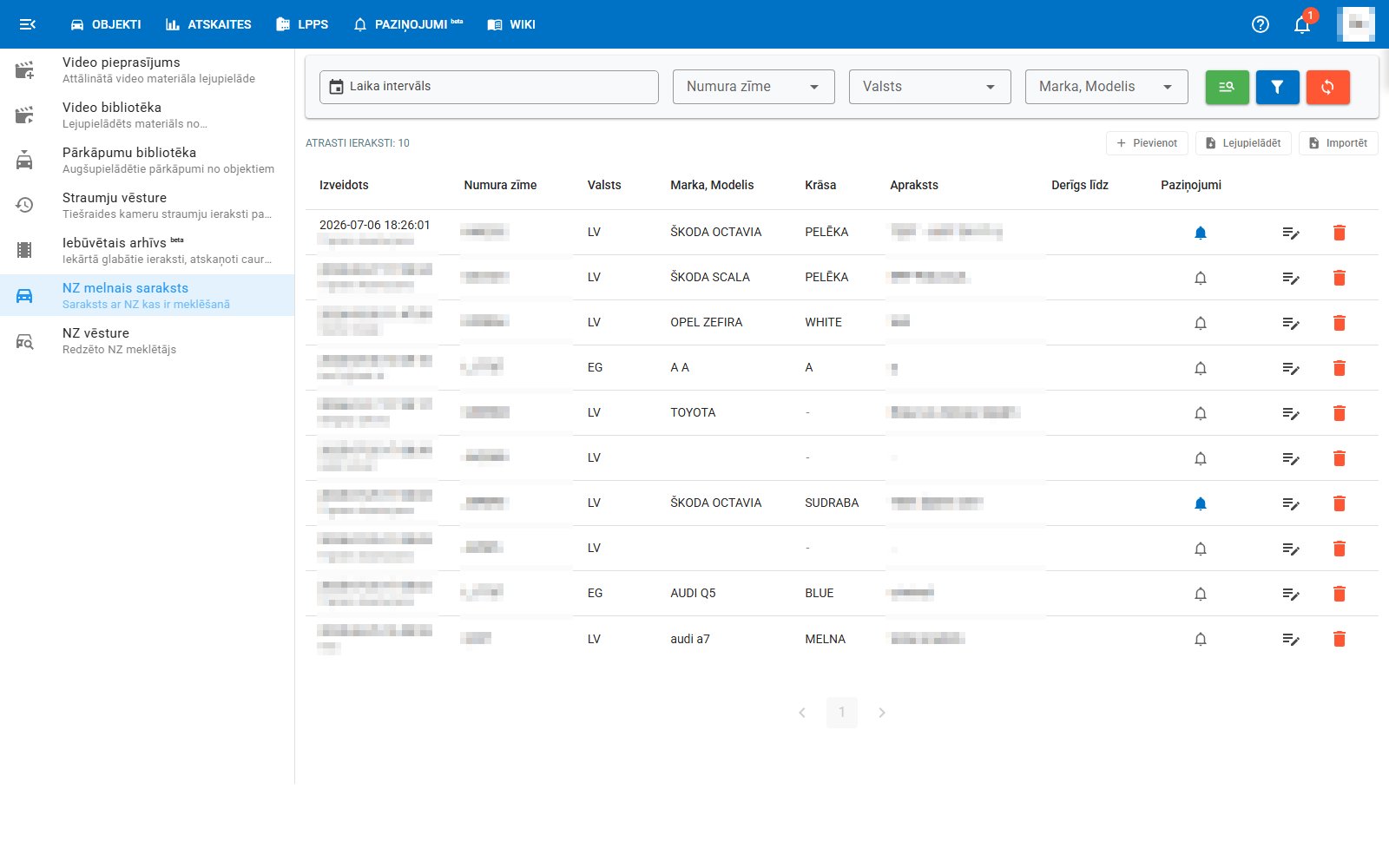Open the help question mark icon
The height and width of the screenshot is (868, 1389).
[1261, 24]
